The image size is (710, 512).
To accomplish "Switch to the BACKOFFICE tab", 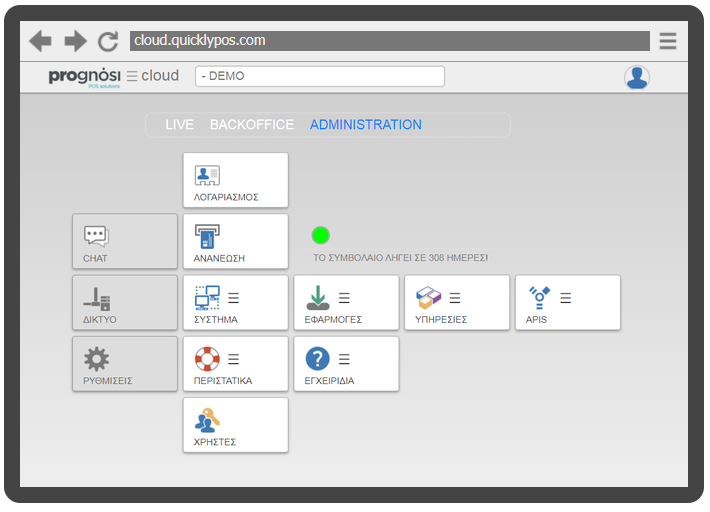I will (x=252, y=125).
